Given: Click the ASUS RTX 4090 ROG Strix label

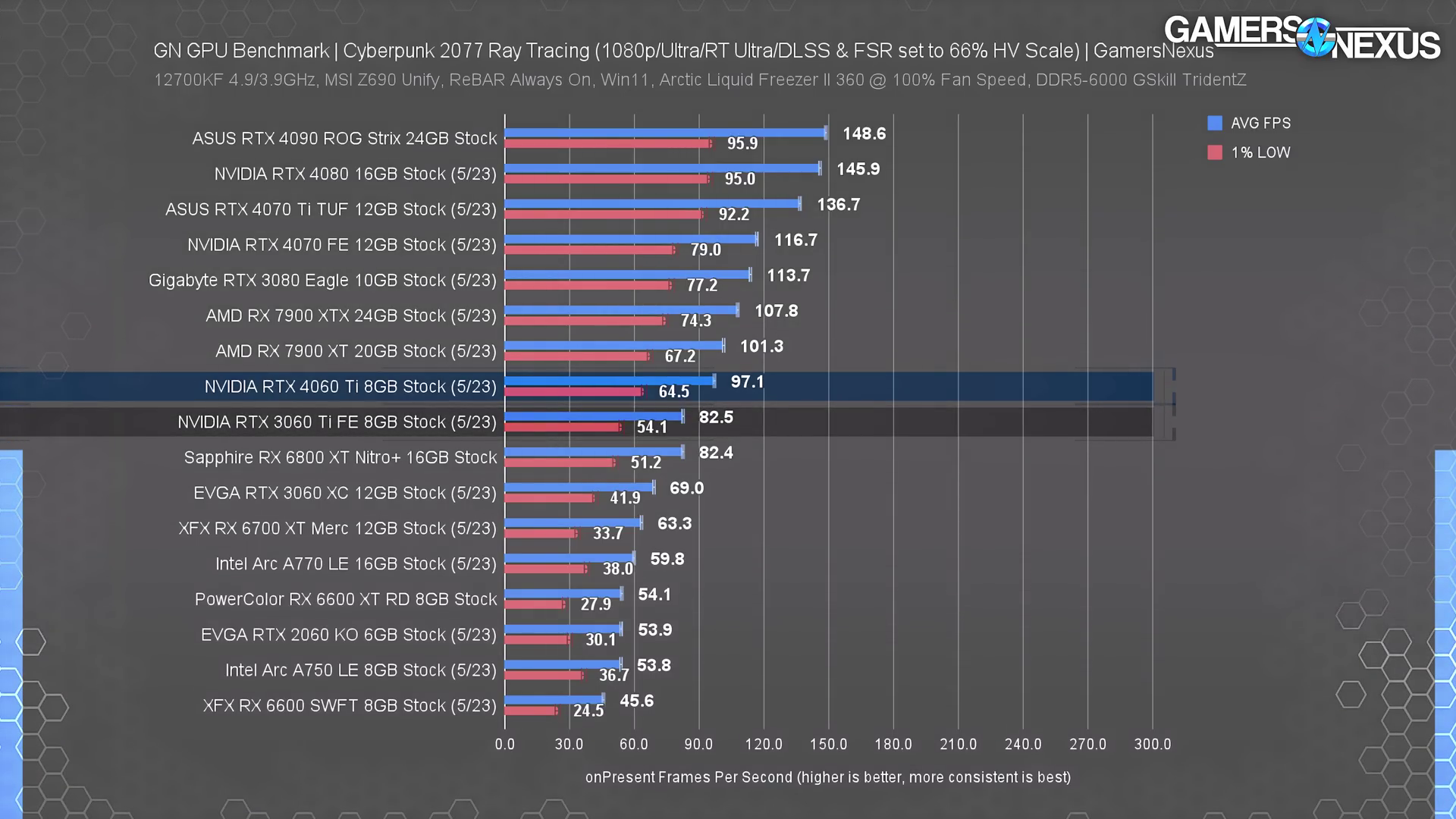Looking at the screenshot, I should [x=344, y=139].
